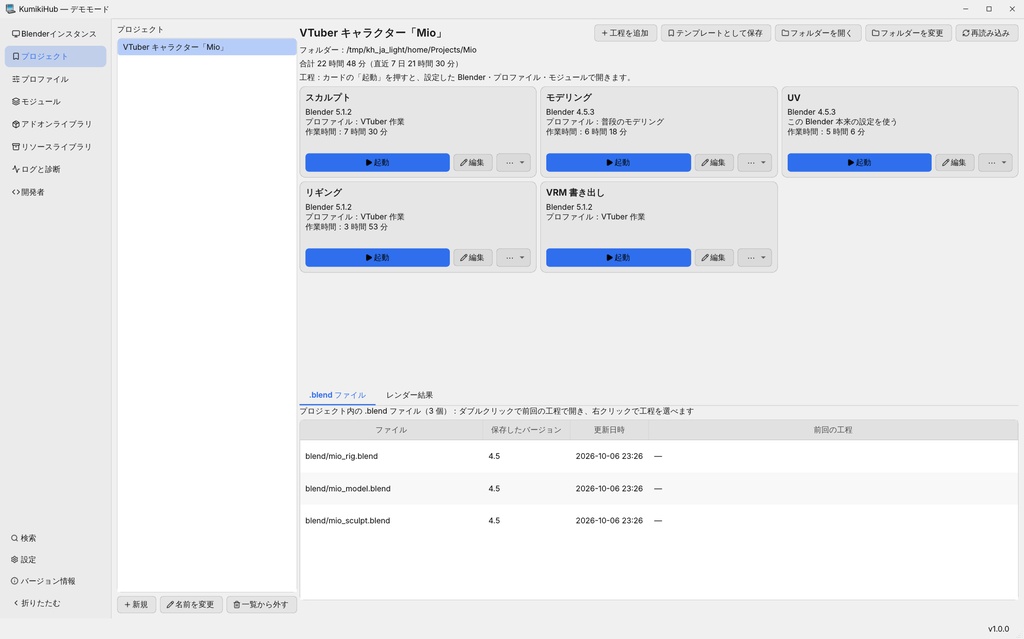Click the 工程を追加 button
The image size is (1024, 639).
[x=625, y=33]
